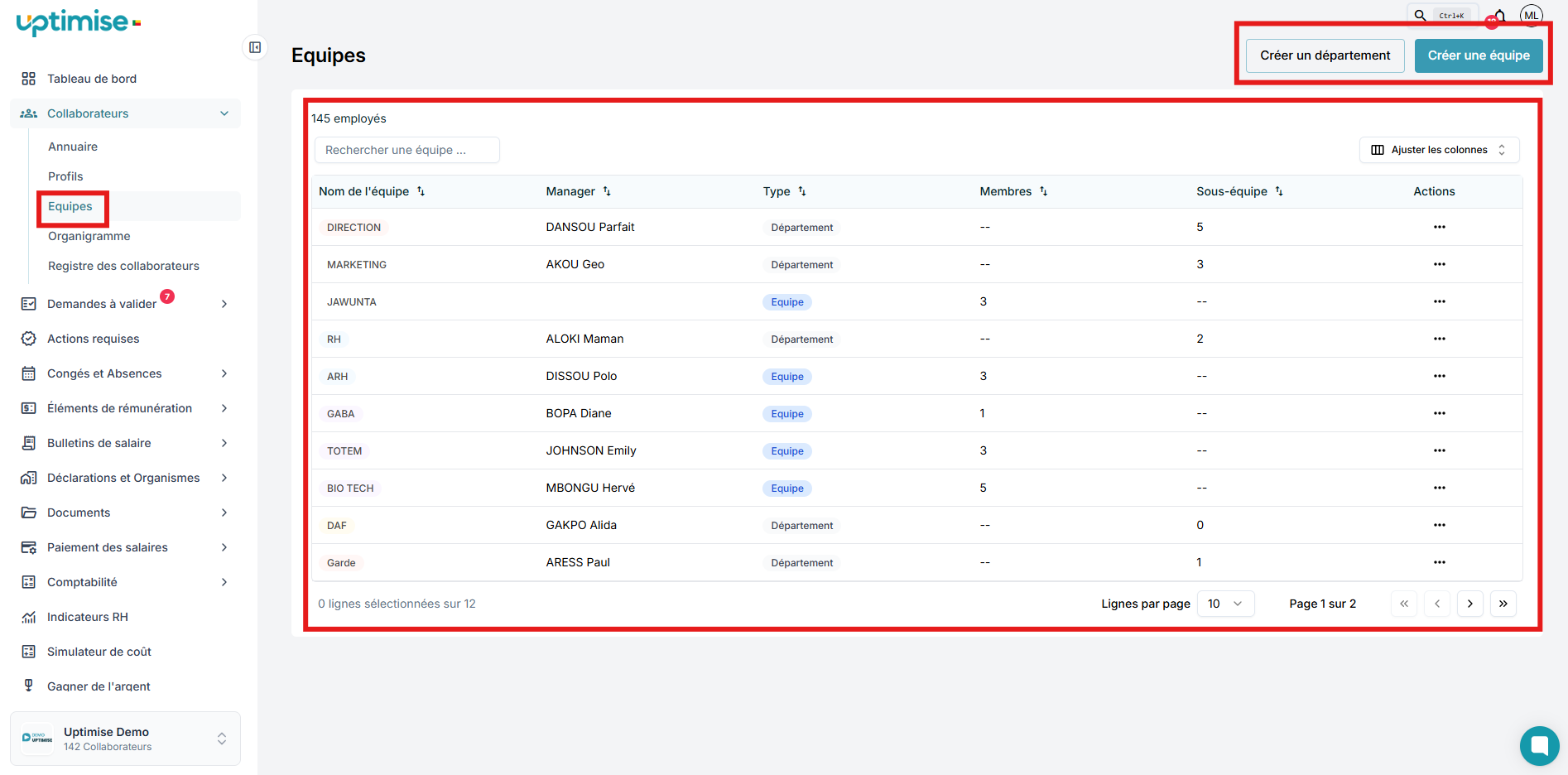This screenshot has width=1568, height=775.
Task: Sort by Type column arrows
Action: point(802,191)
